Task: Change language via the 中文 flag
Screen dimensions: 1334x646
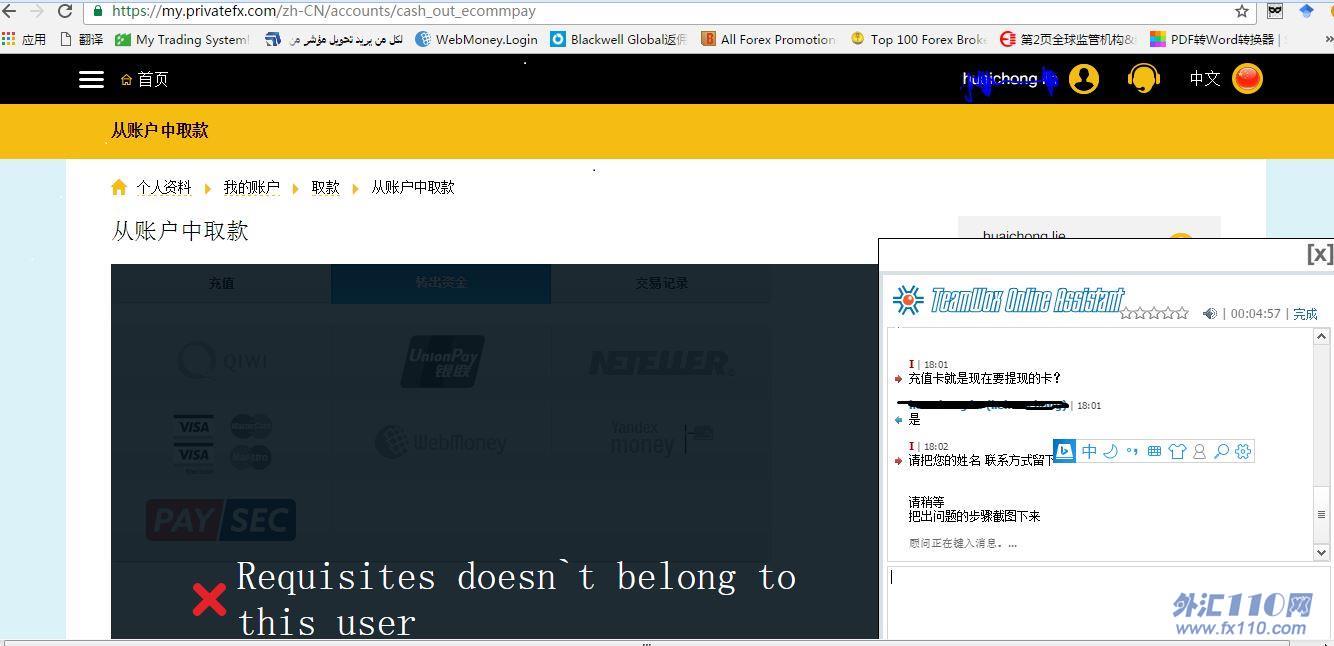Action: tap(1247, 78)
